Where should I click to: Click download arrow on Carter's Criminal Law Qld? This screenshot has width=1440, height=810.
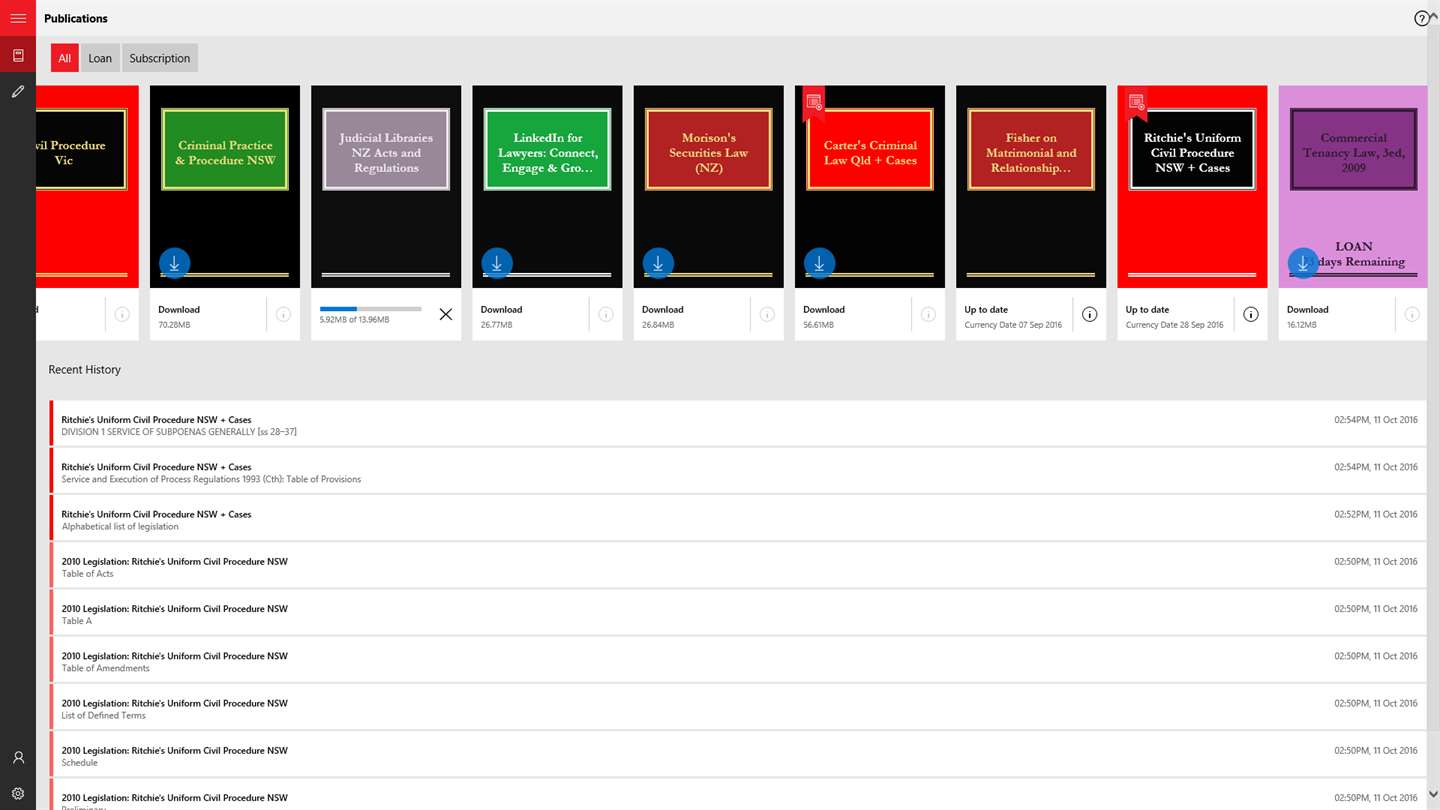tap(819, 263)
